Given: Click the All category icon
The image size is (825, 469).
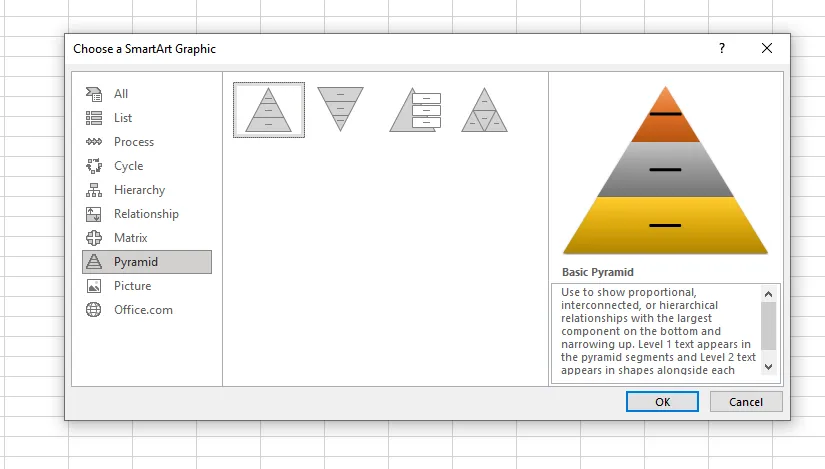Looking at the screenshot, I should click(94, 94).
